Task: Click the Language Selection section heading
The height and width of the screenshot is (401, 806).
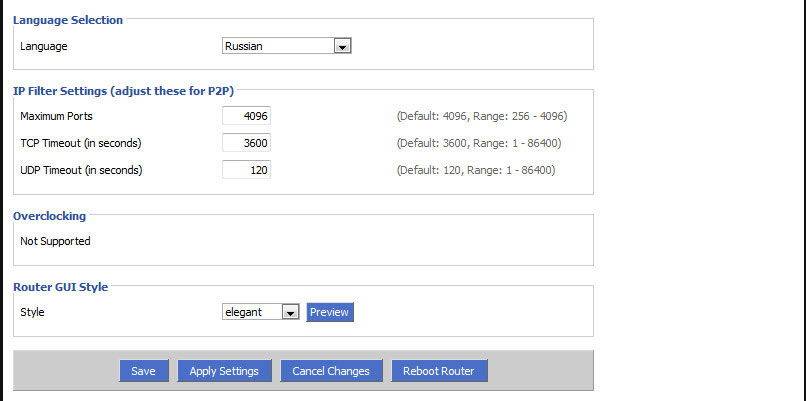Action: click(68, 20)
